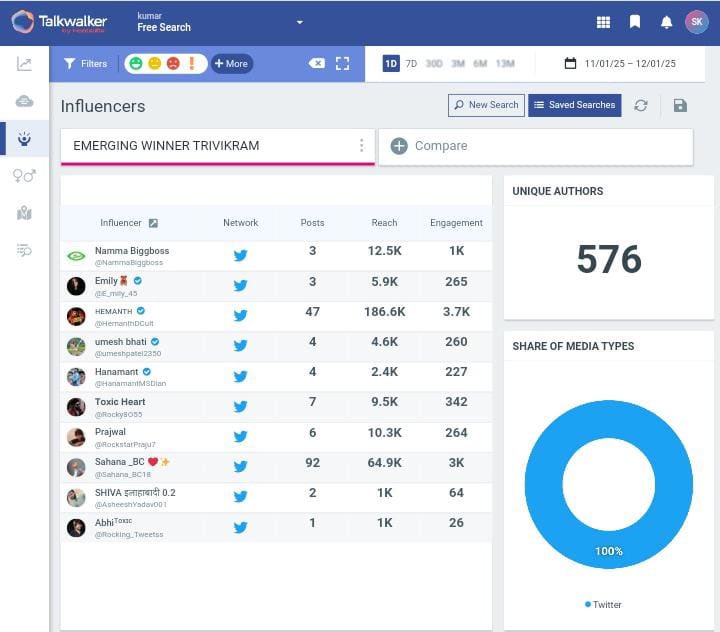Clear filters with the backspace icon

tap(317, 63)
